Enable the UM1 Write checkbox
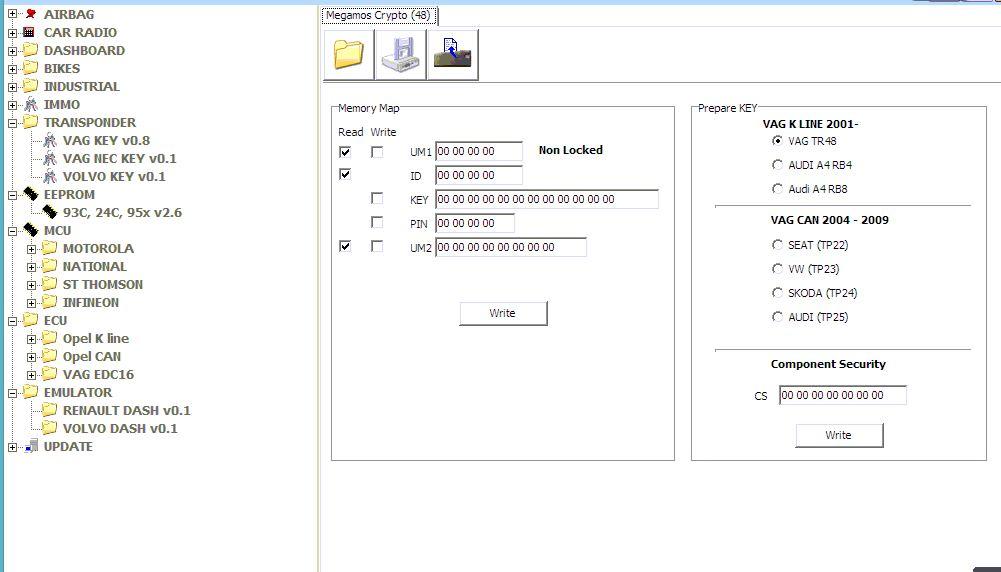Viewport: 1001px width, 572px height. 377,152
